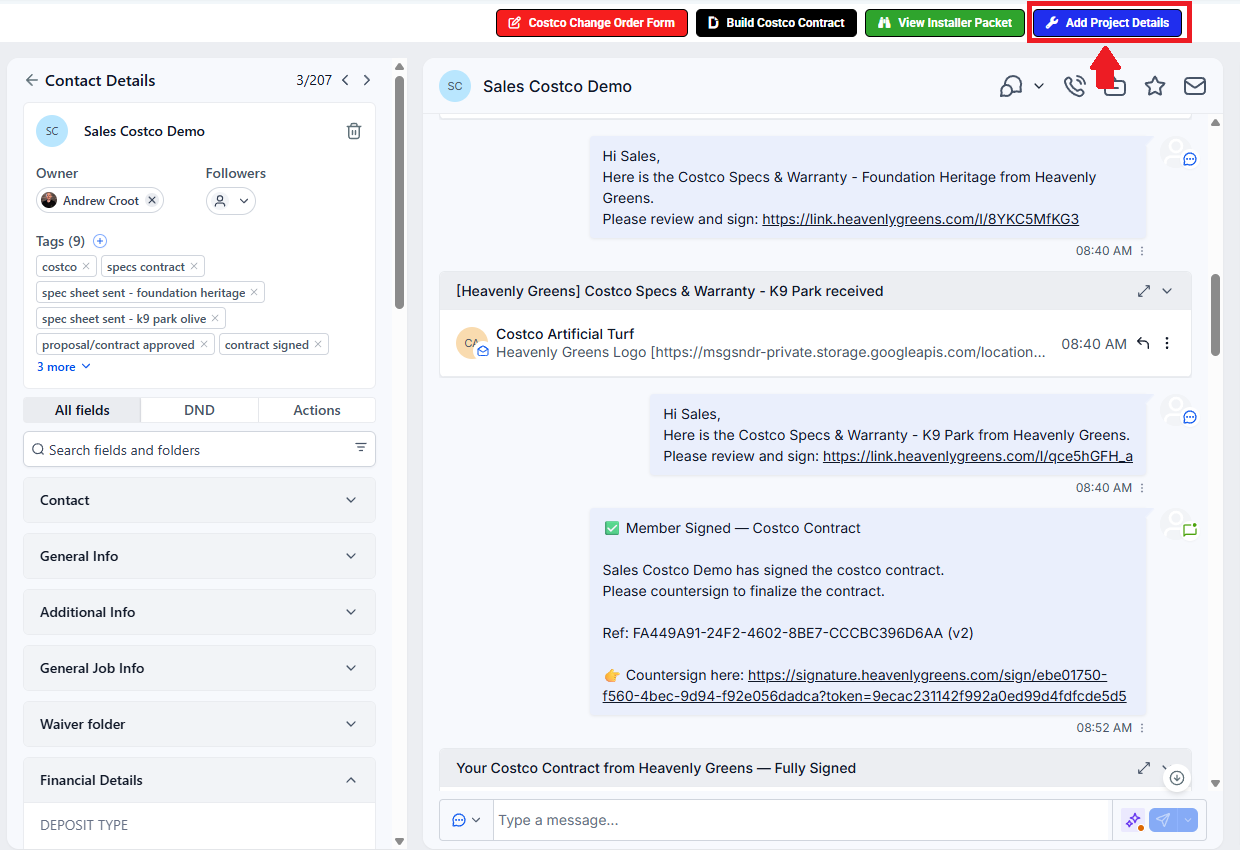Reply to Costco Artificial Turf email
Viewport: 1240px width, 850px height.
coord(1144,343)
